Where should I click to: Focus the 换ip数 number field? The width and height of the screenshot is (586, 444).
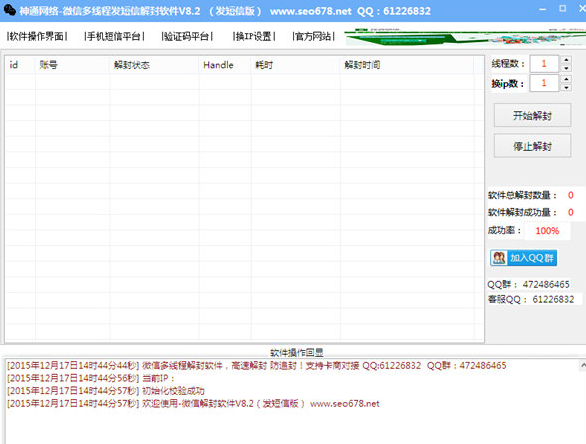544,83
